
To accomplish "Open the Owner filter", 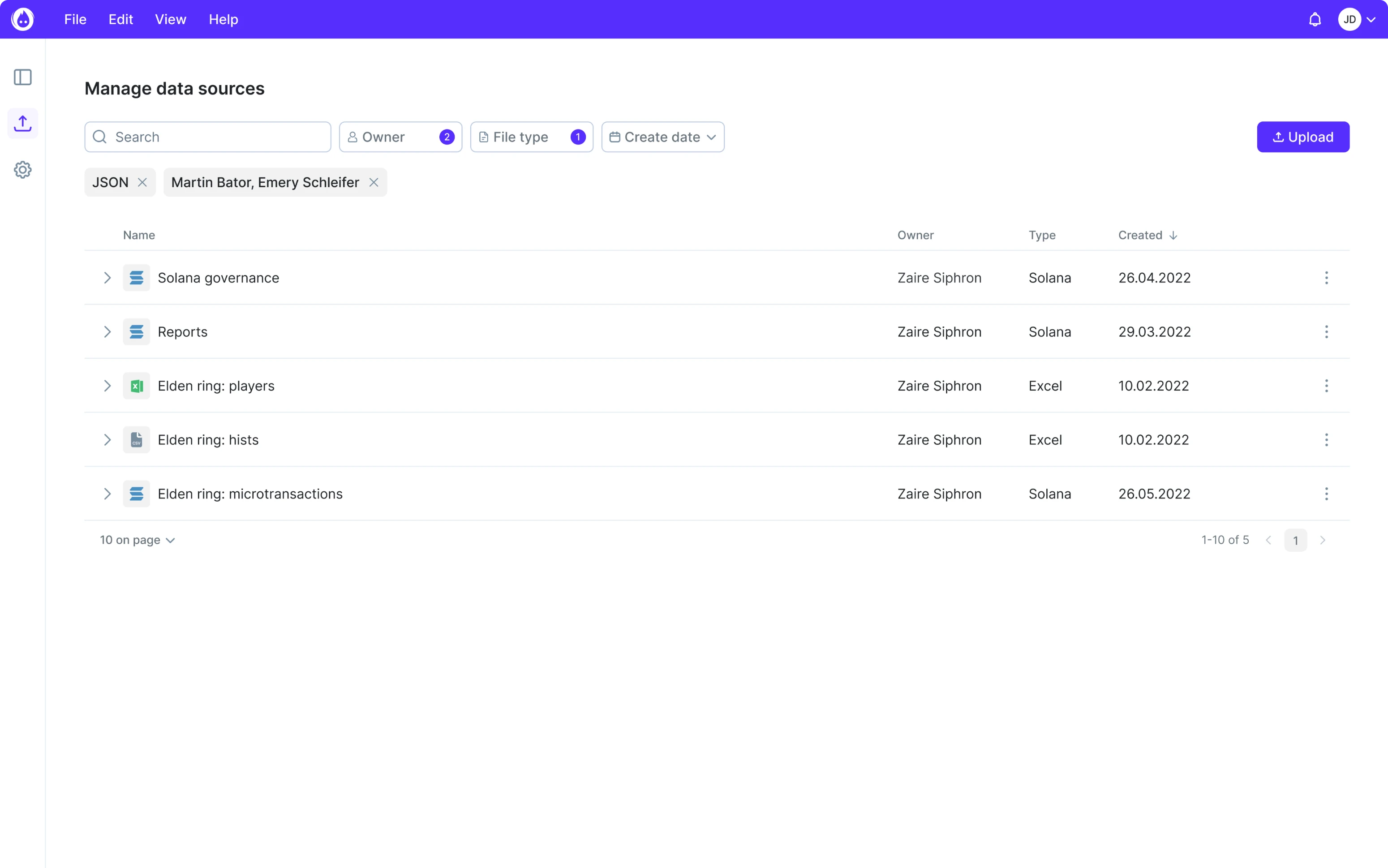I will coord(400,137).
